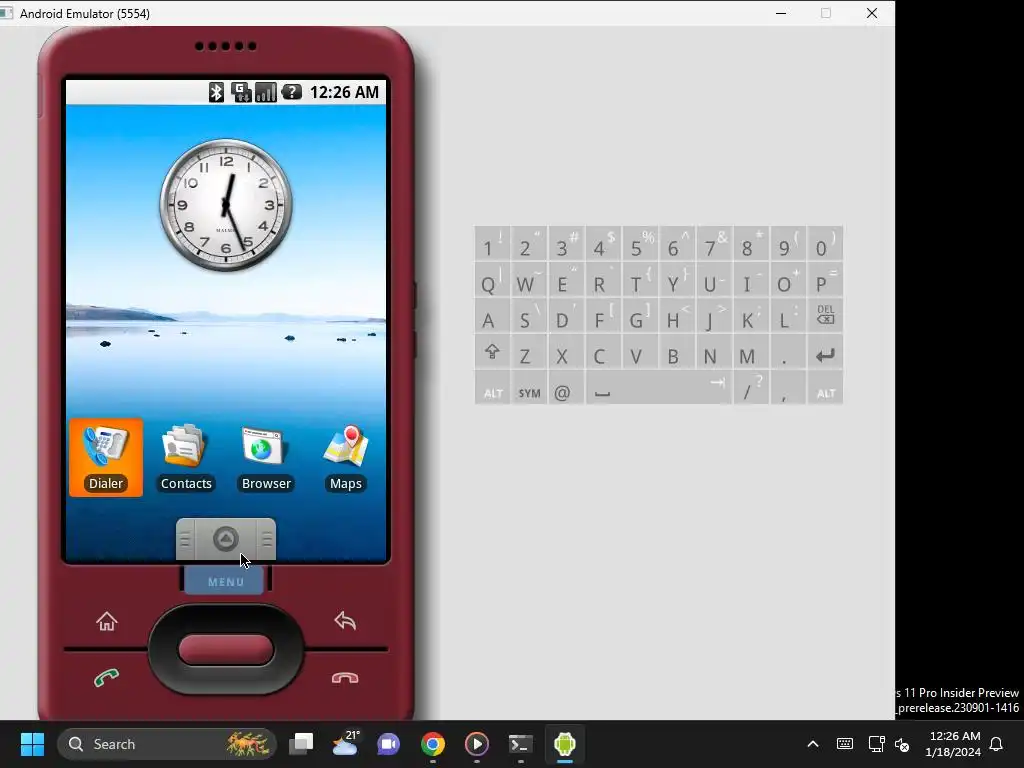The width and height of the screenshot is (1024, 768).
Task: Click the period key on keyboard
Action: (788, 352)
